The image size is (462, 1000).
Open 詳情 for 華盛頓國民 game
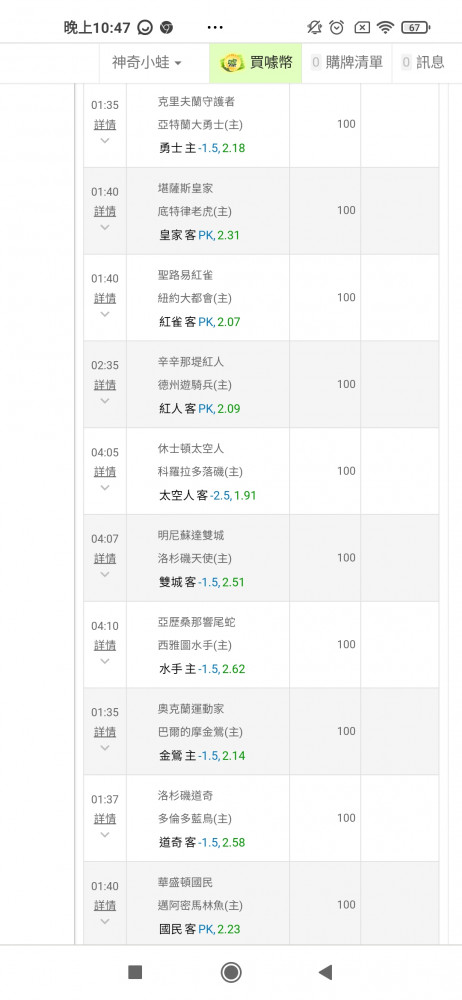click(x=105, y=905)
